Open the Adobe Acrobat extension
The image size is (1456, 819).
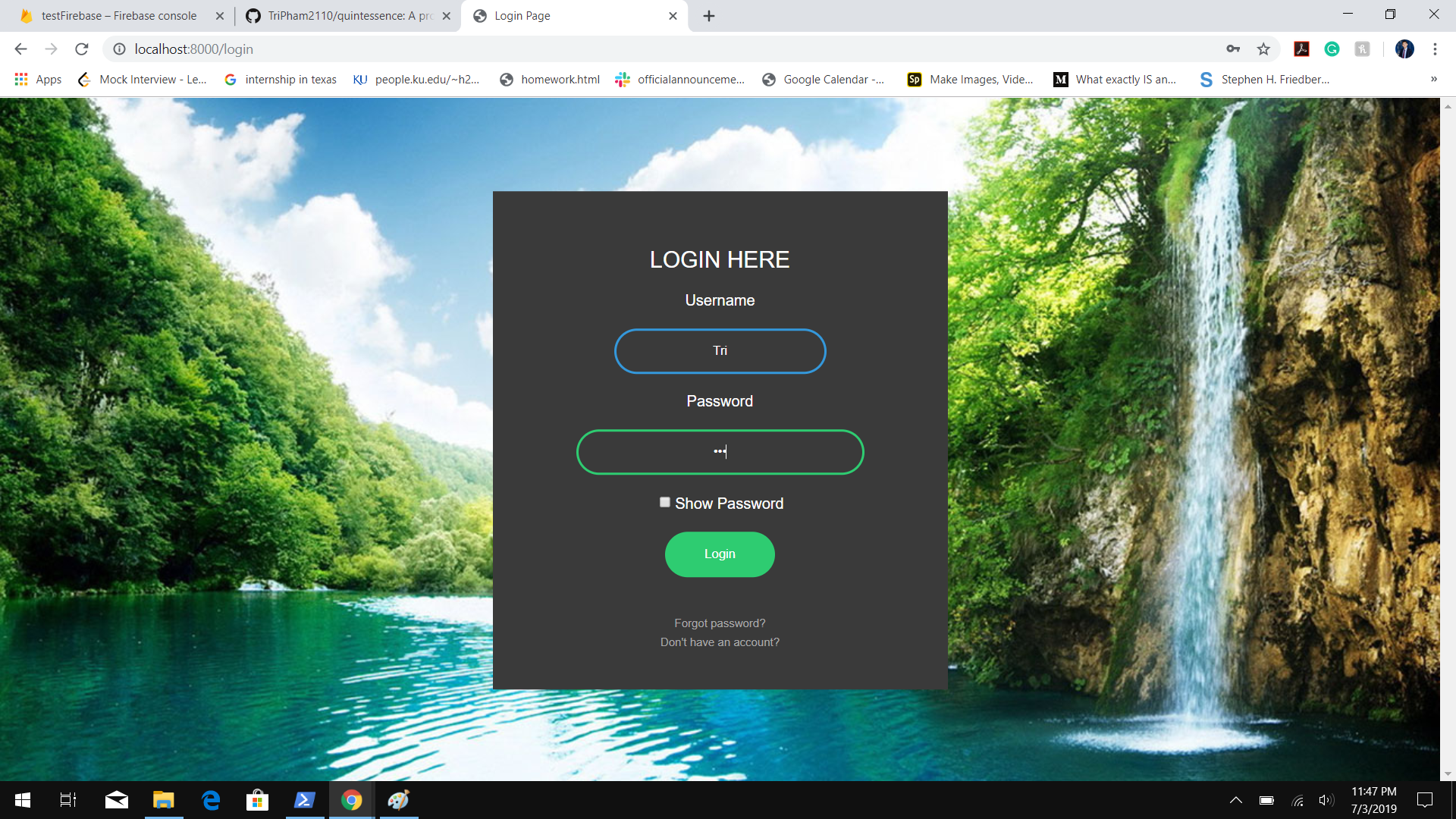(1301, 49)
